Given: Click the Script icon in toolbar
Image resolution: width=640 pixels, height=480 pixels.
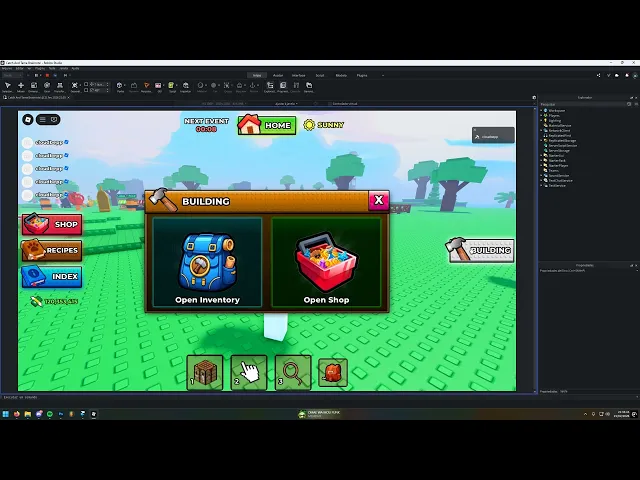Looking at the screenshot, I should point(172,85).
